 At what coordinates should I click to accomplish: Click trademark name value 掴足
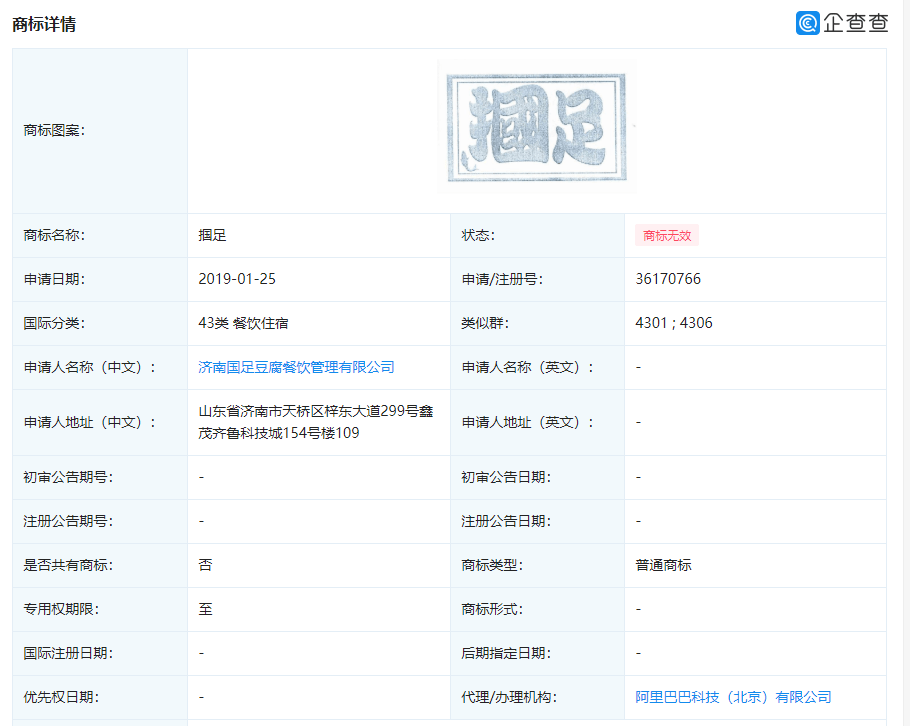[x=213, y=235]
